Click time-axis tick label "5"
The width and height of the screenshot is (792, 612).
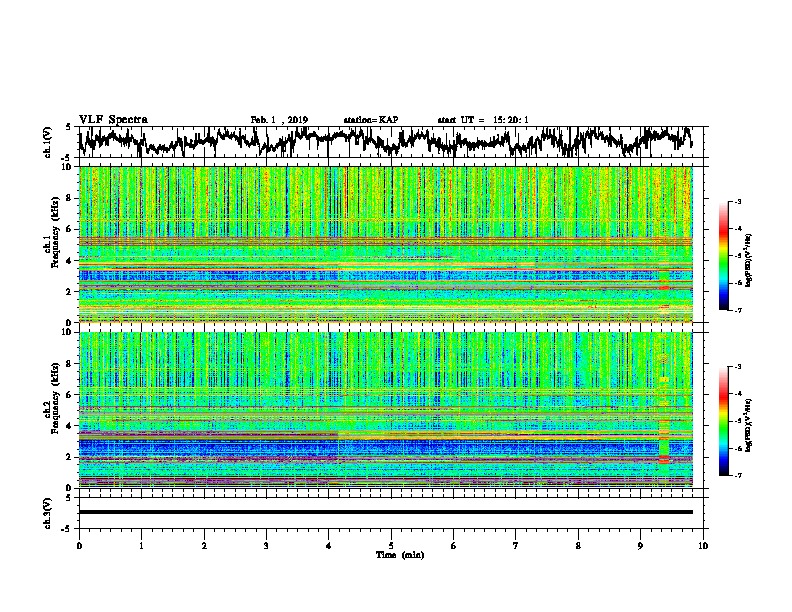coord(391,546)
